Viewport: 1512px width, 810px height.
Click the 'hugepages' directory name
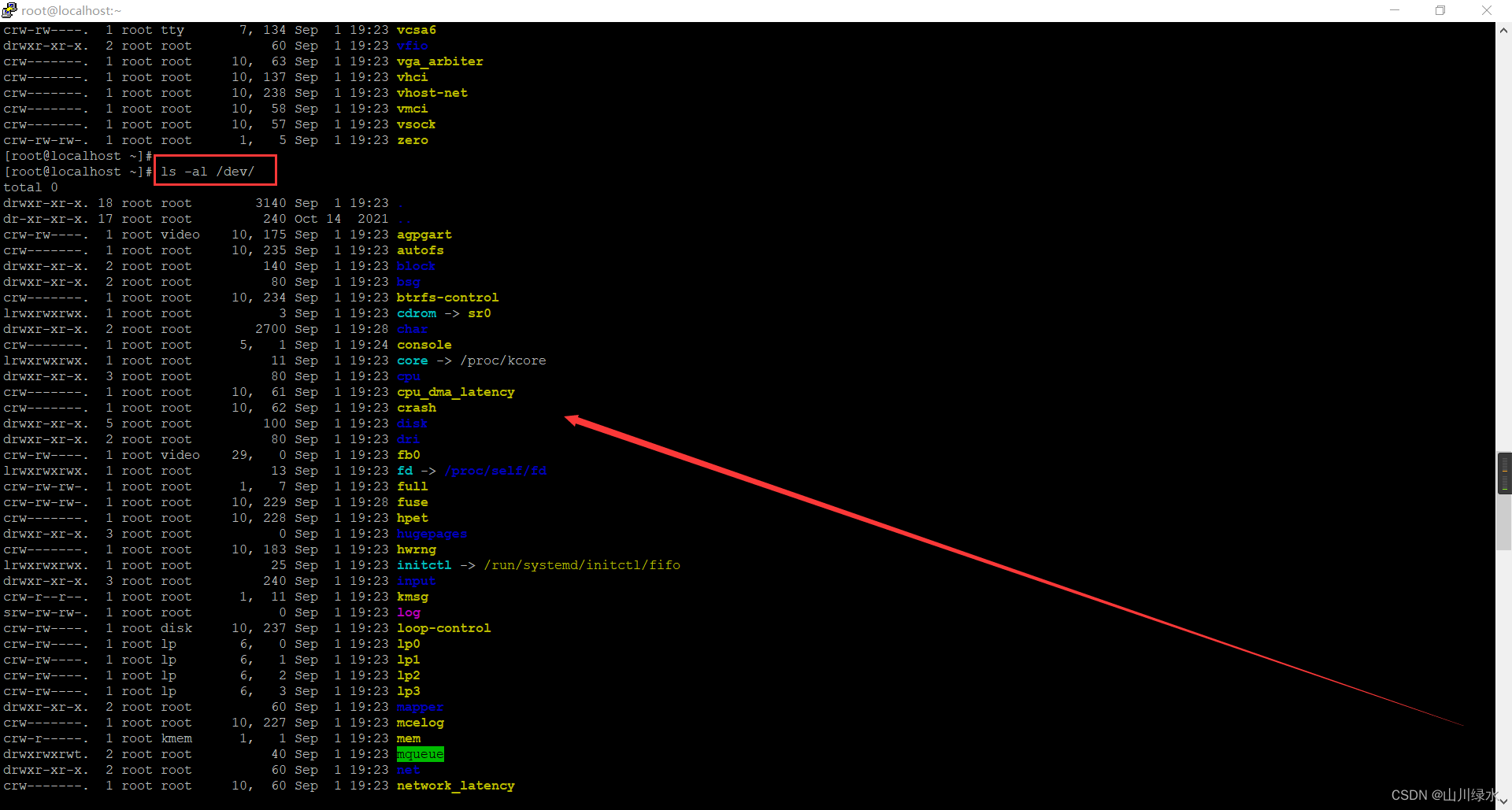(432, 534)
